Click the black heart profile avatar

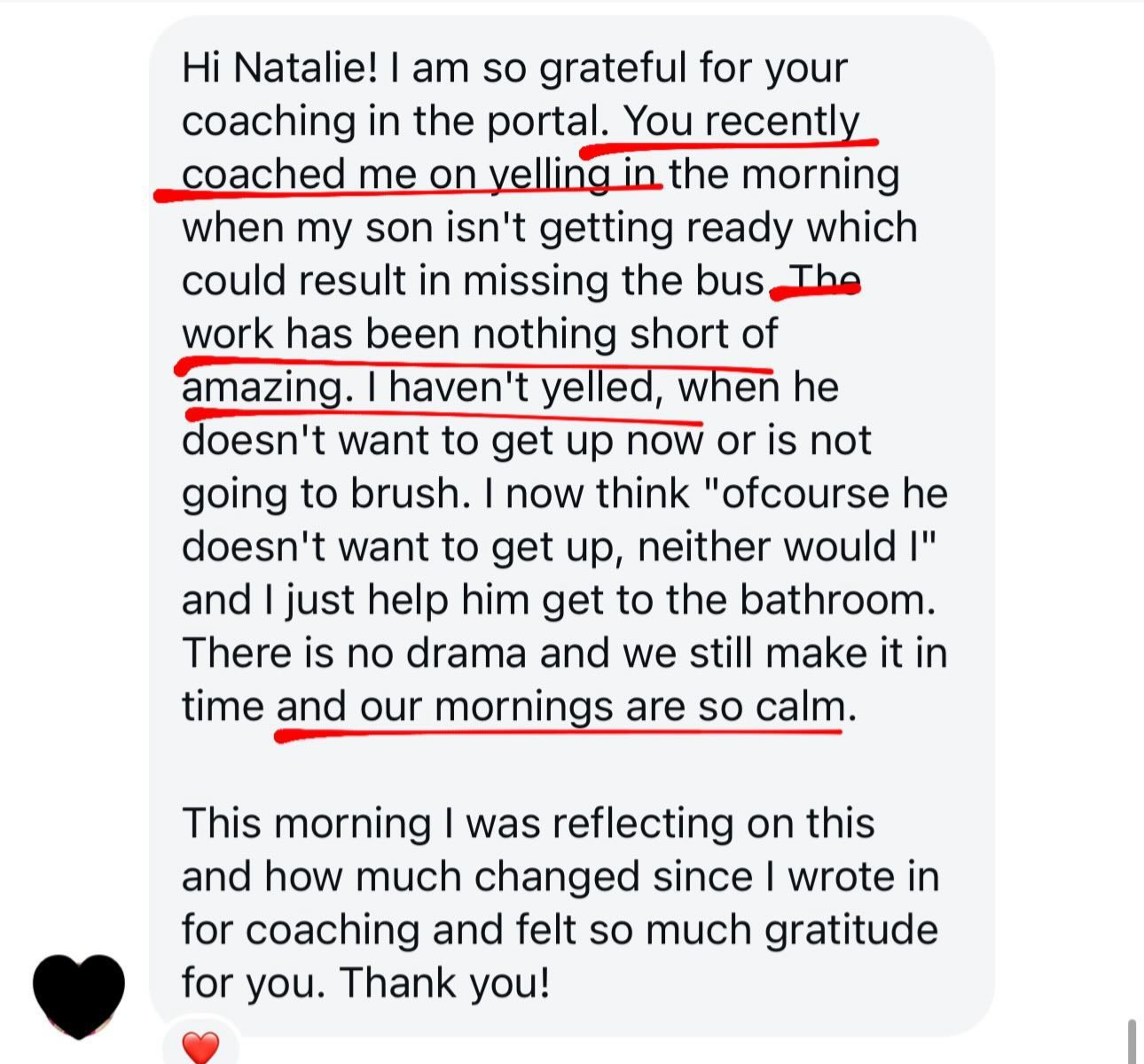[x=78, y=995]
